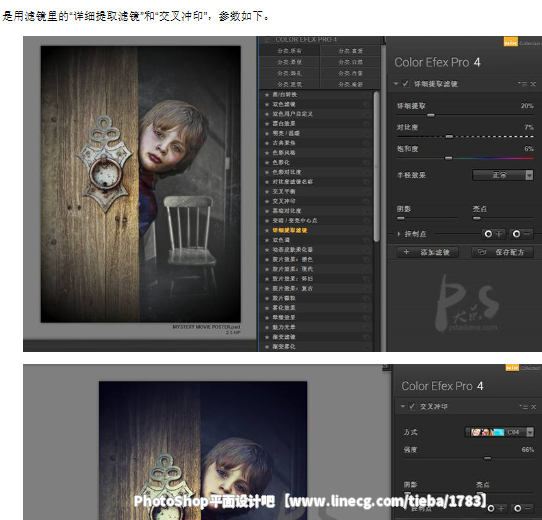Viewport: 542px width, 520px height.
Task: Select the 魅力光晕 filter in list
Action: tap(284, 327)
